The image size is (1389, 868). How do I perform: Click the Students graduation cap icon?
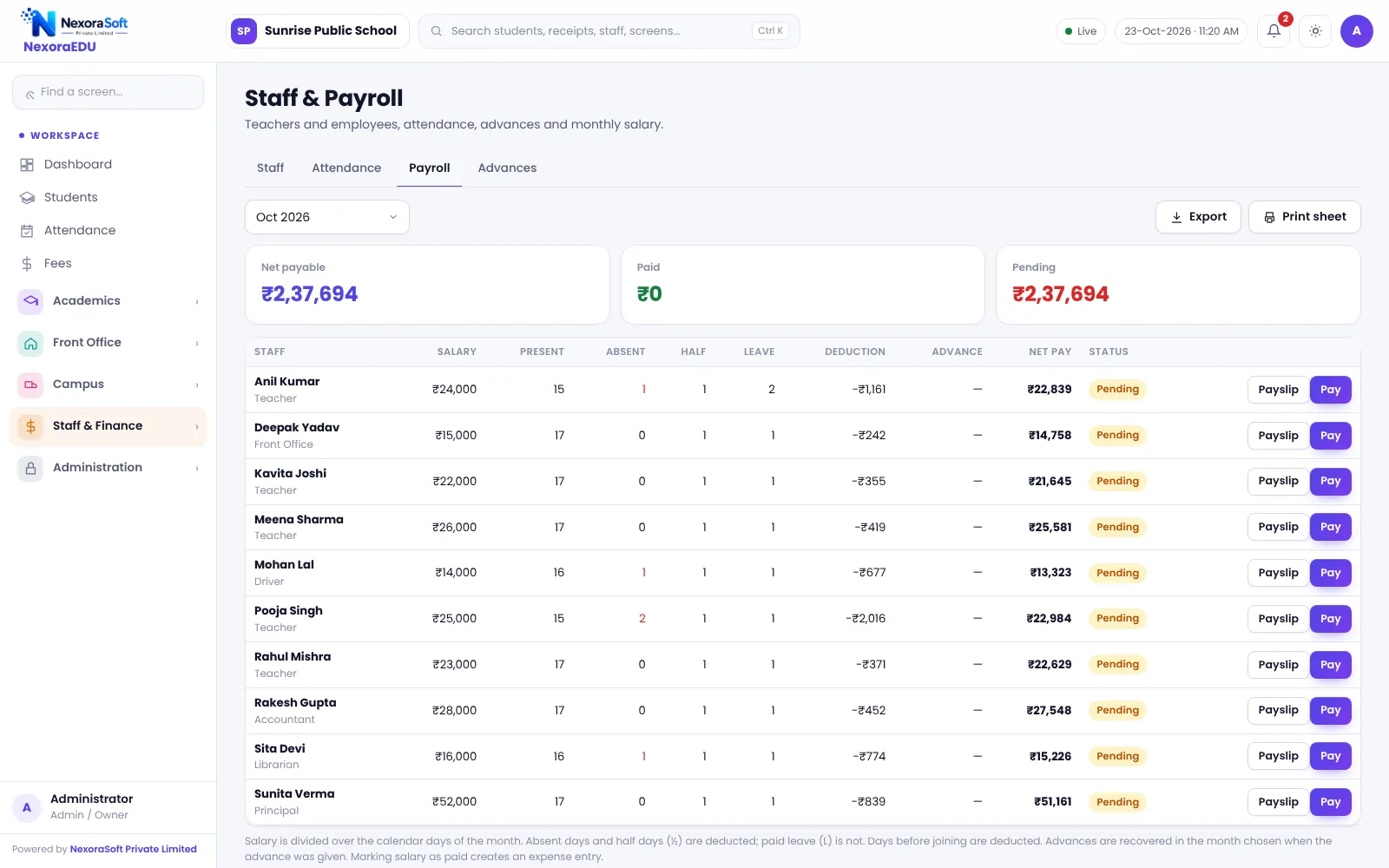coord(27,198)
